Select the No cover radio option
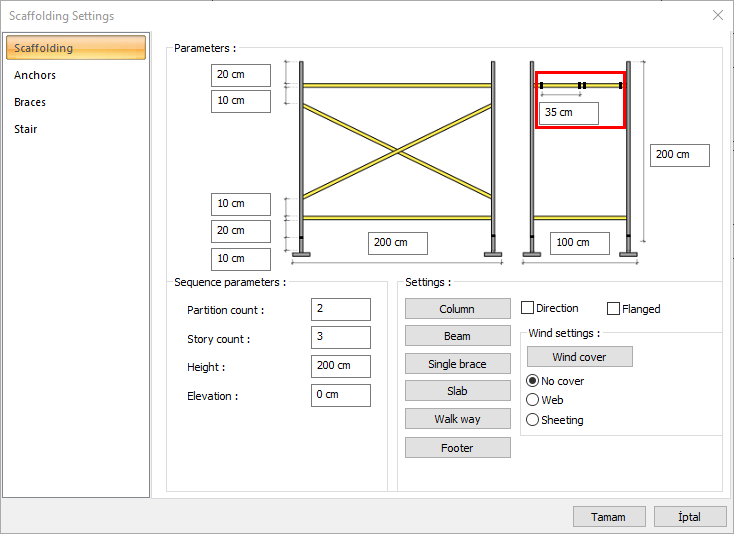Image resolution: width=734 pixels, height=534 pixels. point(533,381)
